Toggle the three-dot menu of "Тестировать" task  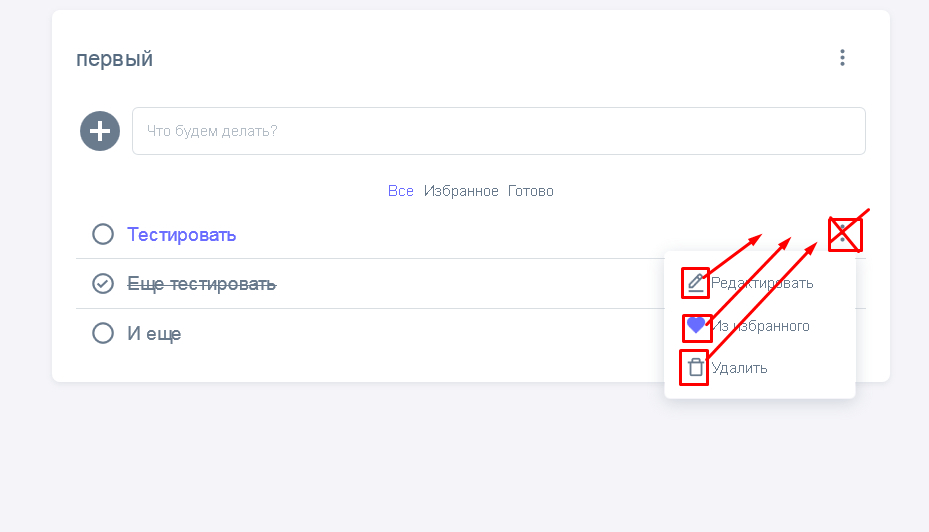843,235
